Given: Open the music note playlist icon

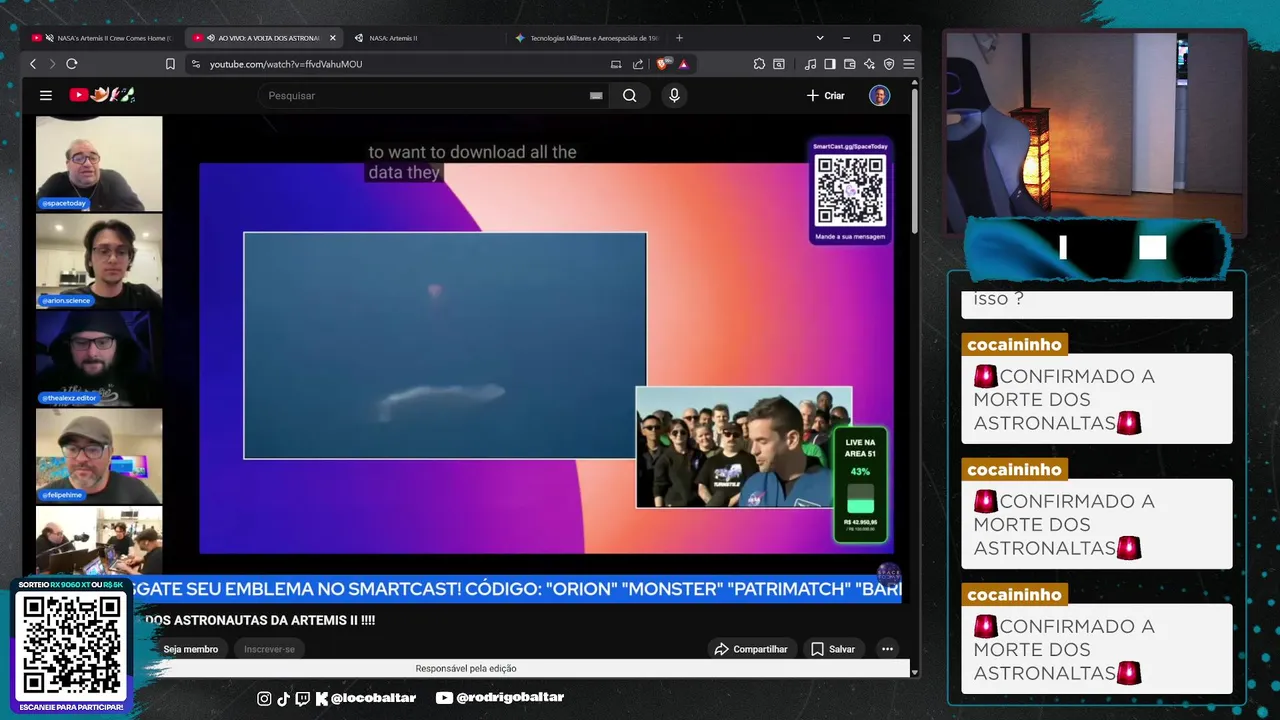Looking at the screenshot, I should [810, 64].
